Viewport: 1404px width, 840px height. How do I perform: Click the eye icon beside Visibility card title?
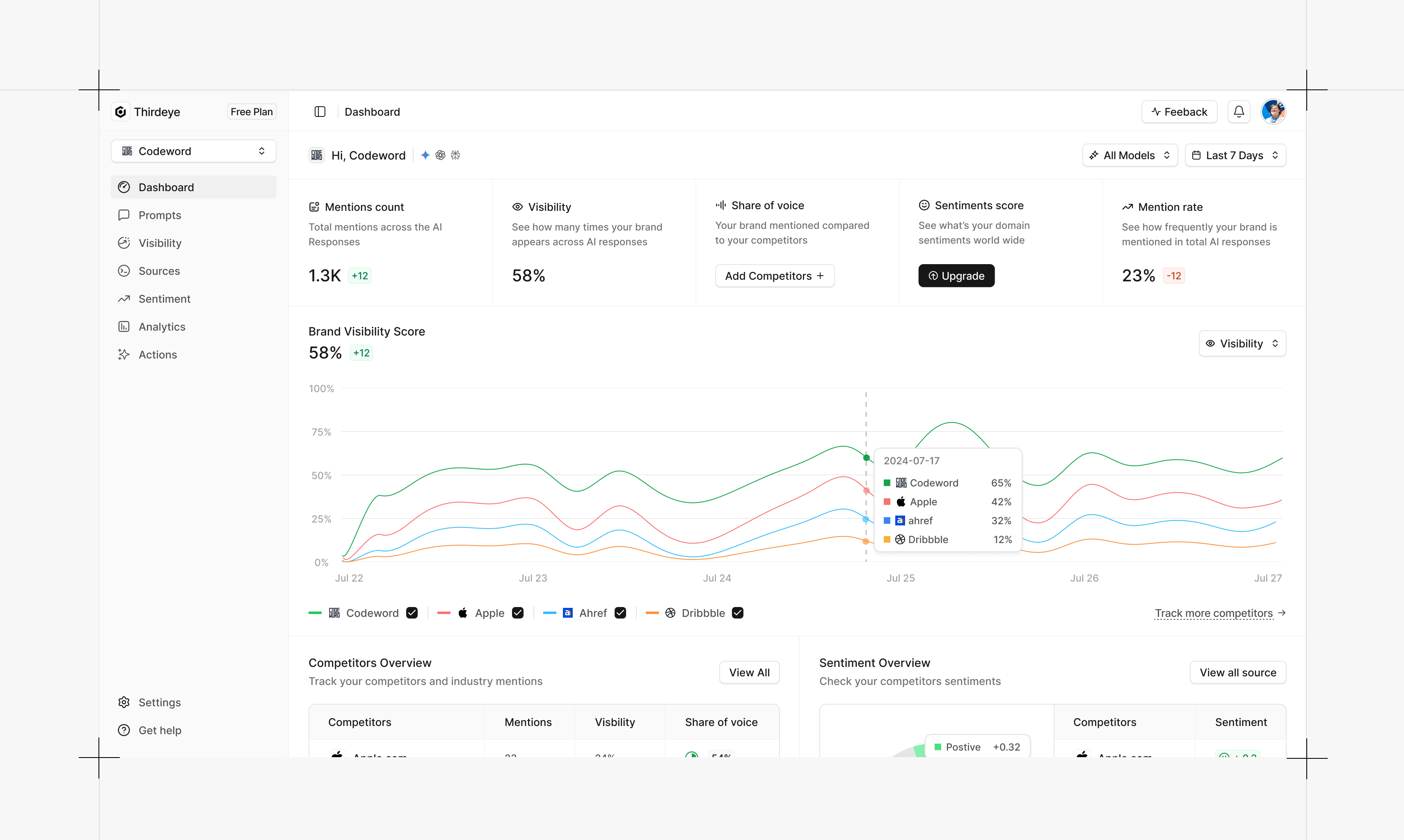(x=517, y=207)
